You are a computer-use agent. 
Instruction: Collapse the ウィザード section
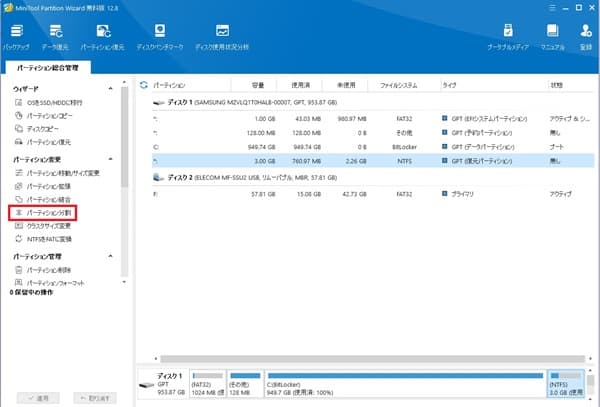click(110, 88)
